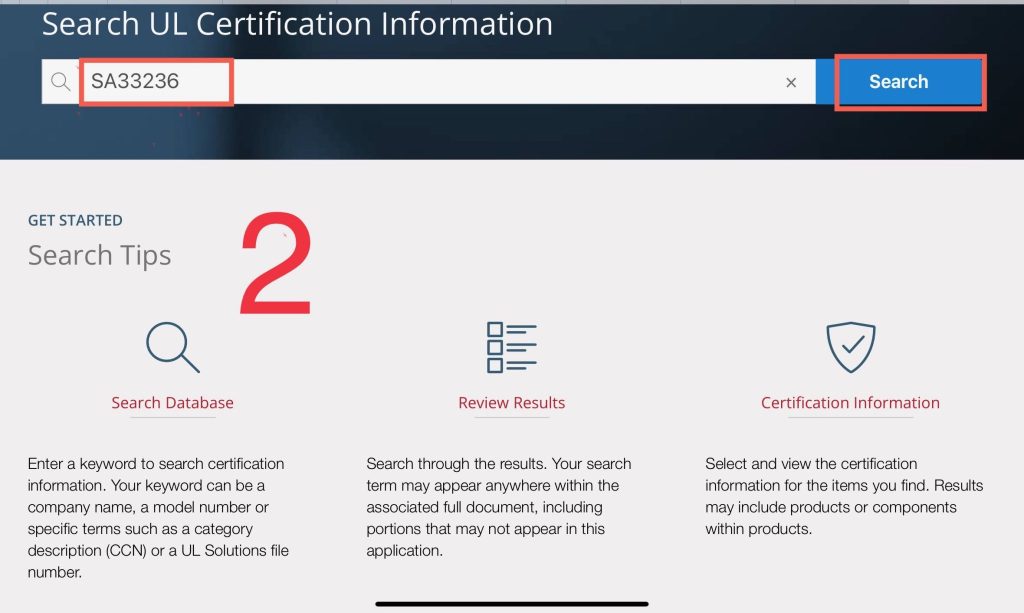Viewport: 1024px width, 613px height.
Task: Click the large Search Database magnifying glass icon
Action: (x=172, y=347)
